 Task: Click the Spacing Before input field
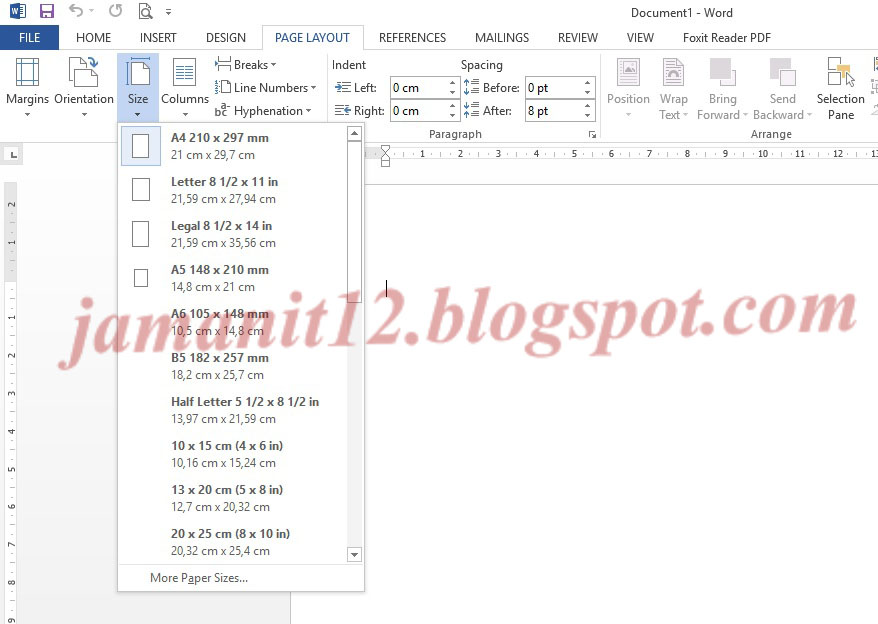[x=553, y=87]
